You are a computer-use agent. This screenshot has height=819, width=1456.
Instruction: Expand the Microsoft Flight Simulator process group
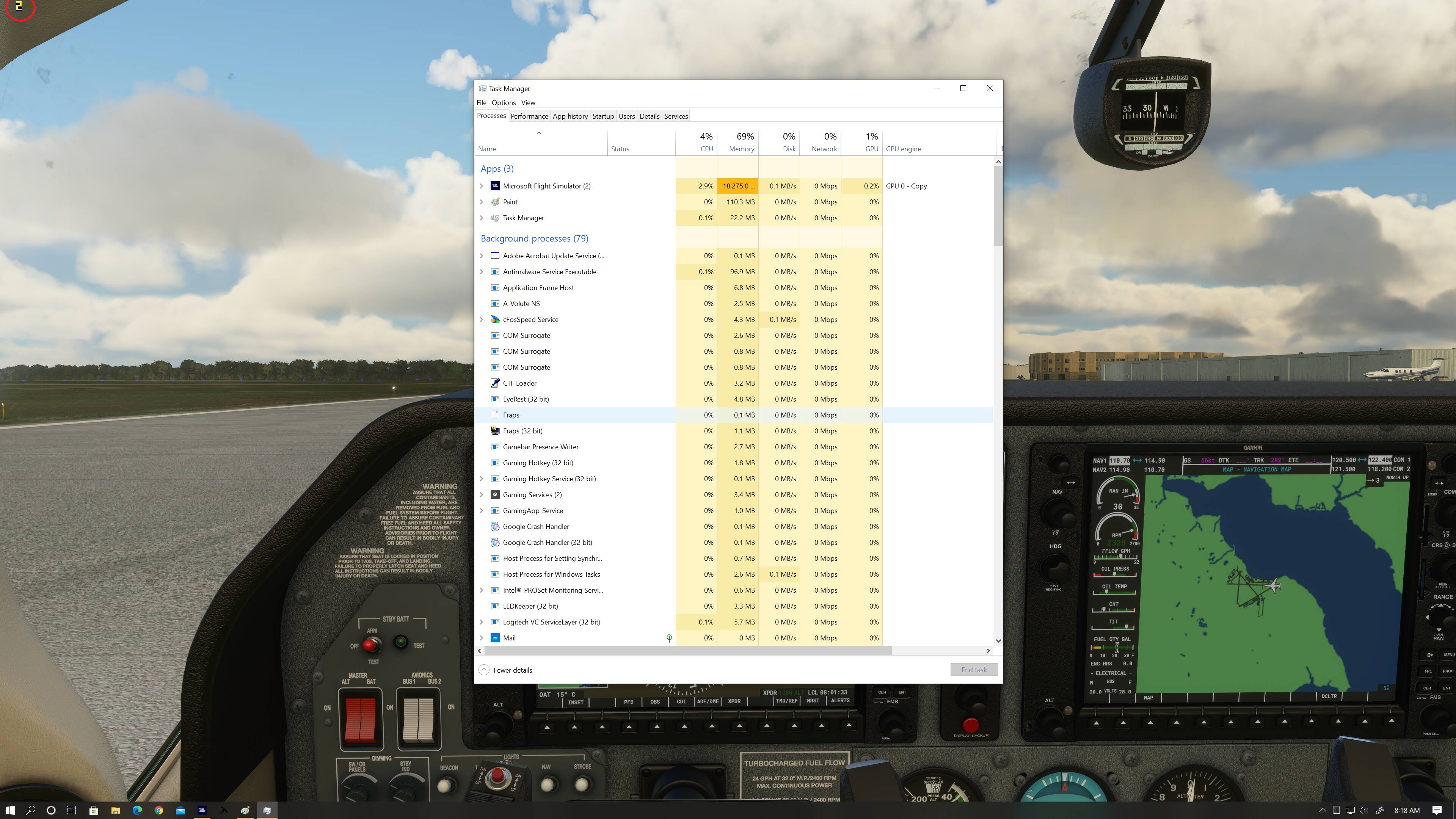pos(482,185)
